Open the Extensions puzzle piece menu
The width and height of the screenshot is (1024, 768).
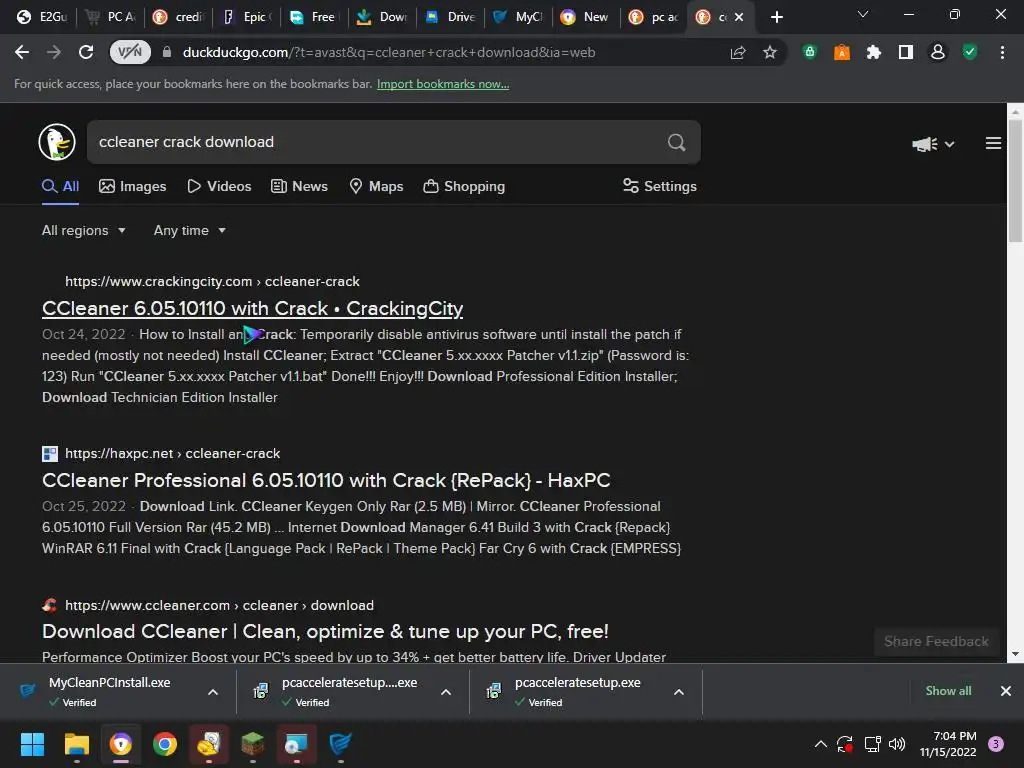coord(874,52)
